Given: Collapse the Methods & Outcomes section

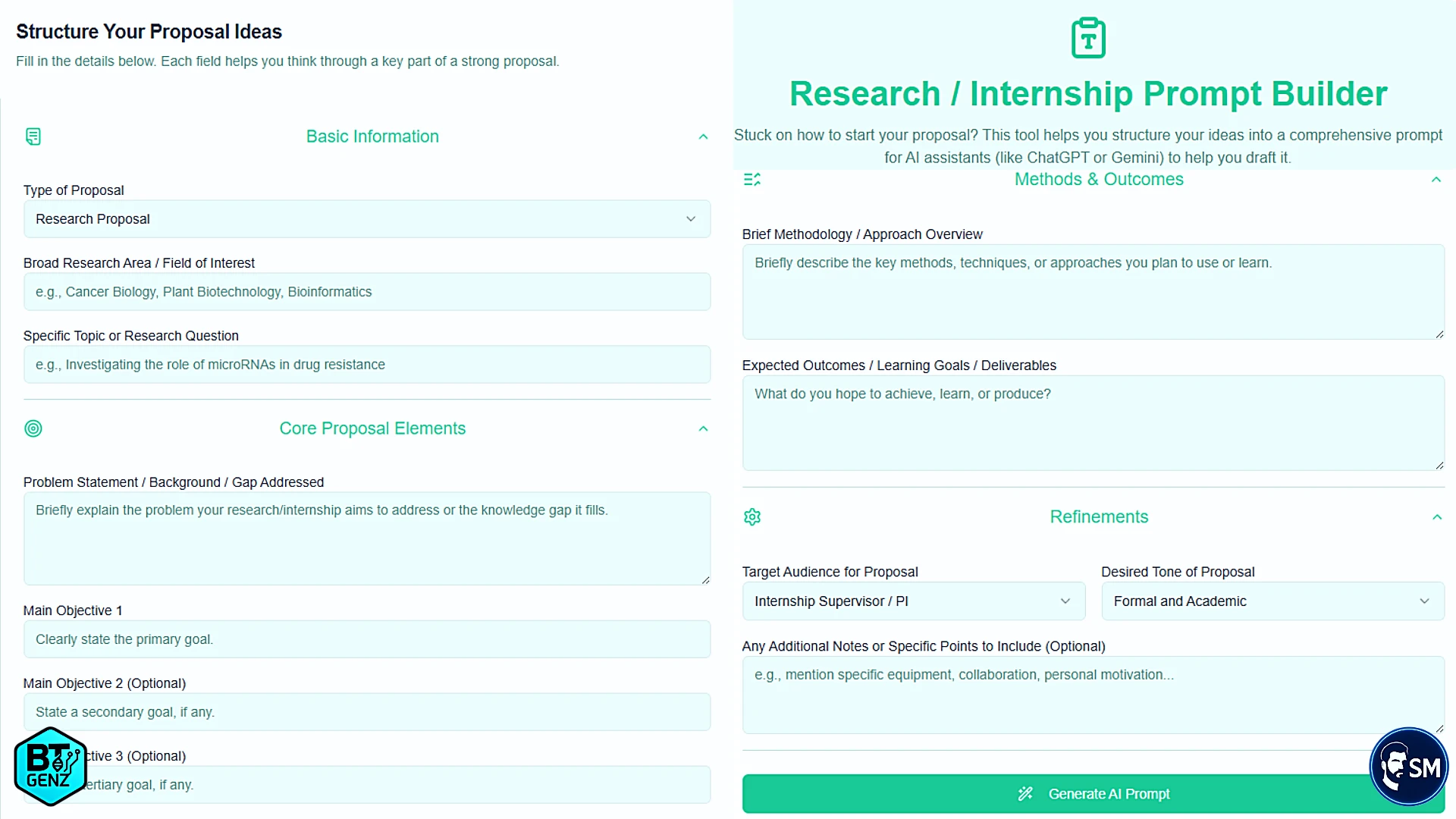Looking at the screenshot, I should [x=1436, y=180].
